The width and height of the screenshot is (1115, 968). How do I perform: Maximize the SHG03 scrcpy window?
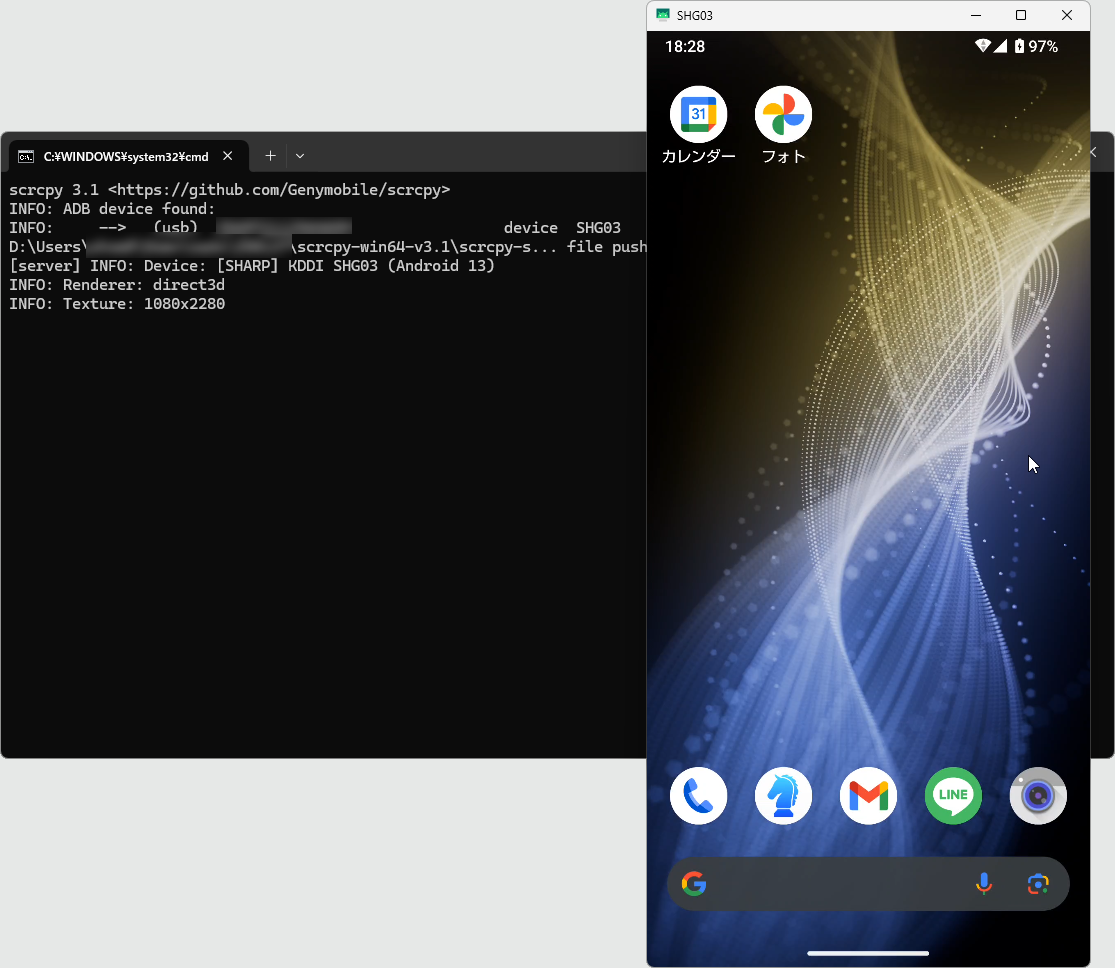1021,15
